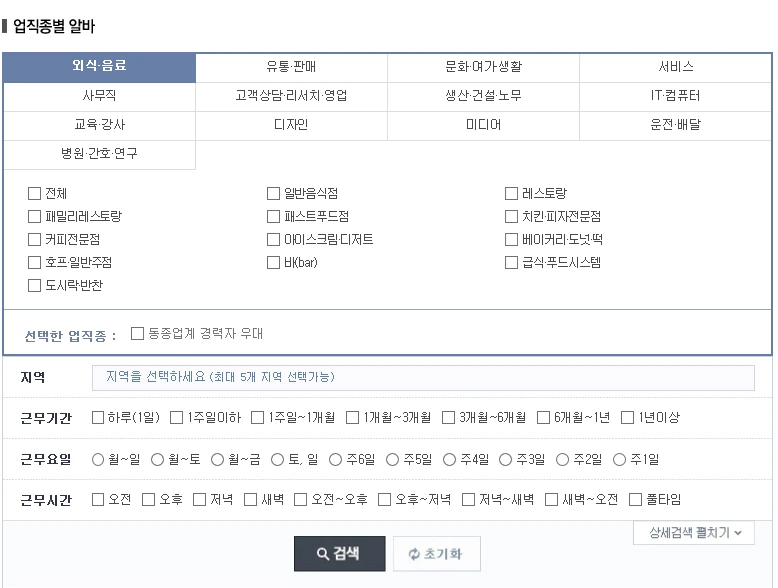
Task: Pick the 월~금 radio option
Action: [217, 460]
